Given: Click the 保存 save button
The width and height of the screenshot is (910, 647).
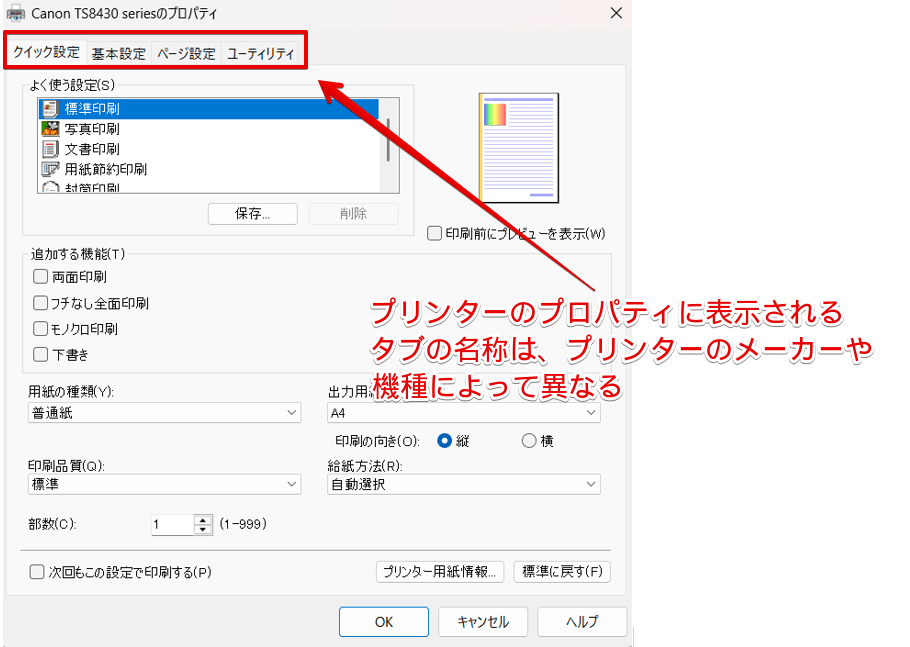Looking at the screenshot, I should (252, 213).
